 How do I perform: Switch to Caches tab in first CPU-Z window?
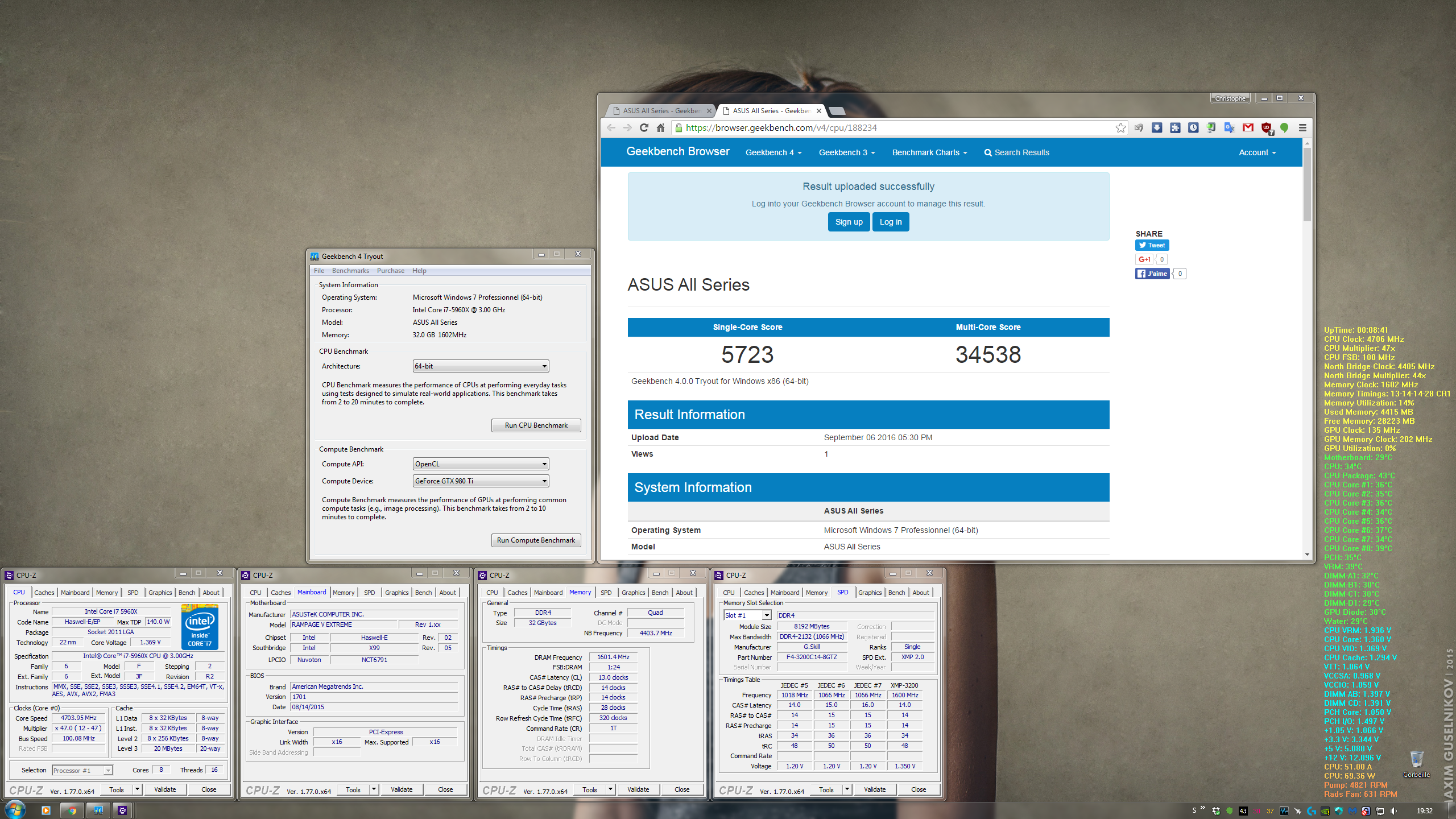(x=44, y=593)
